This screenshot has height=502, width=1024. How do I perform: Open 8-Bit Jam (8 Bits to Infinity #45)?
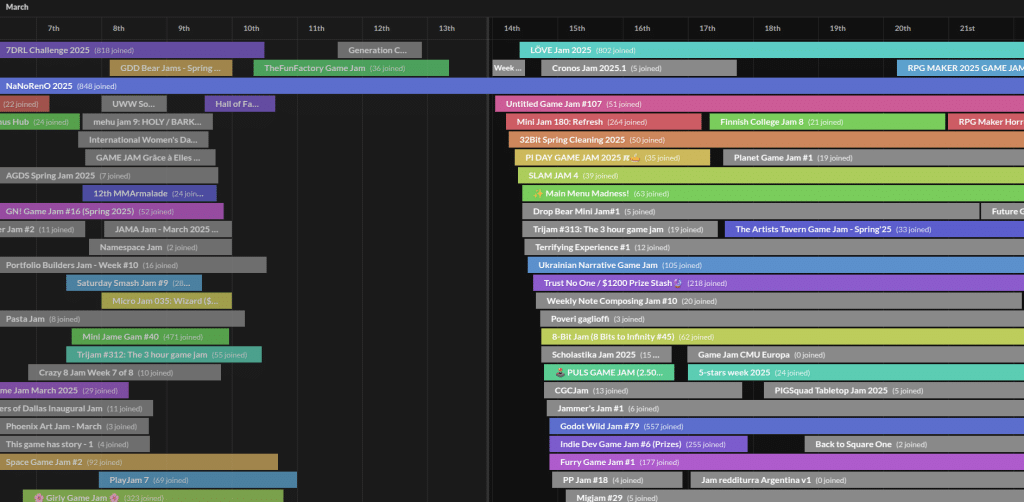[782, 337]
